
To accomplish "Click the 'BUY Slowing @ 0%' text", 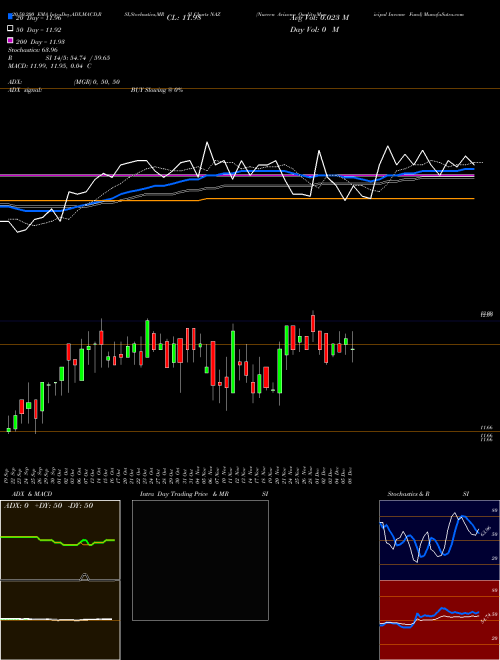I will click(x=157, y=90).
